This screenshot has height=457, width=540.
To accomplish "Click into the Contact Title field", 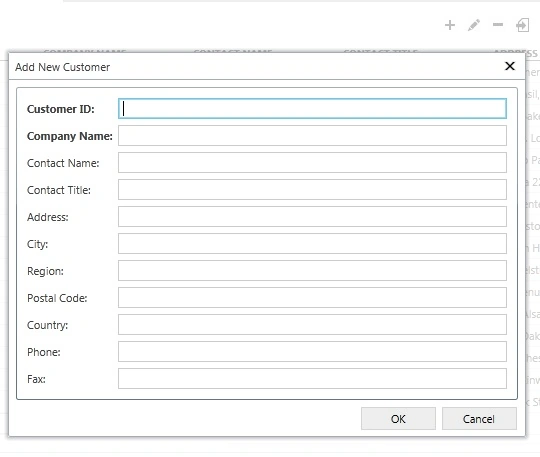I will pyautogui.click(x=312, y=190).
